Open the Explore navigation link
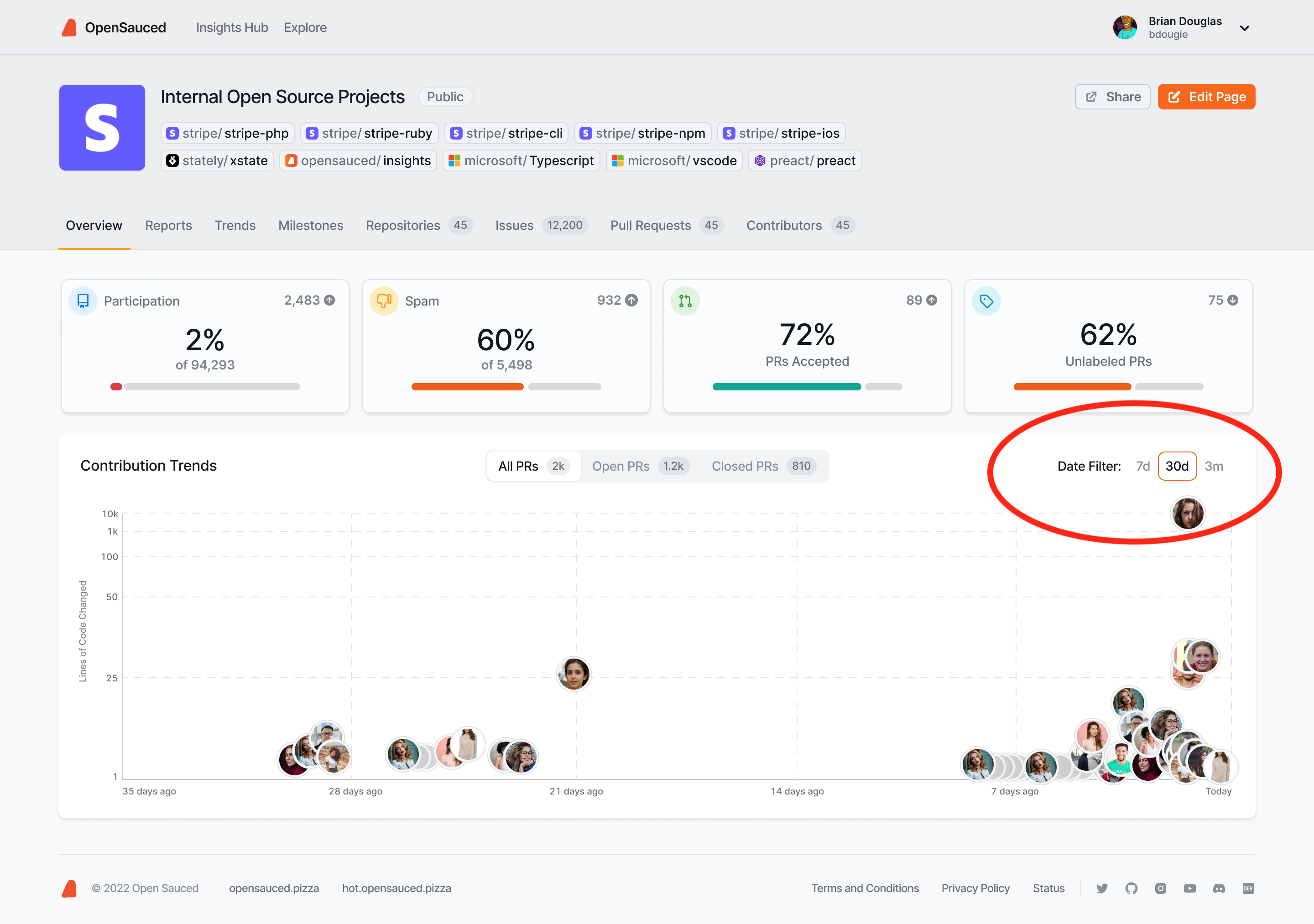Viewport: 1314px width, 924px height. click(x=305, y=27)
